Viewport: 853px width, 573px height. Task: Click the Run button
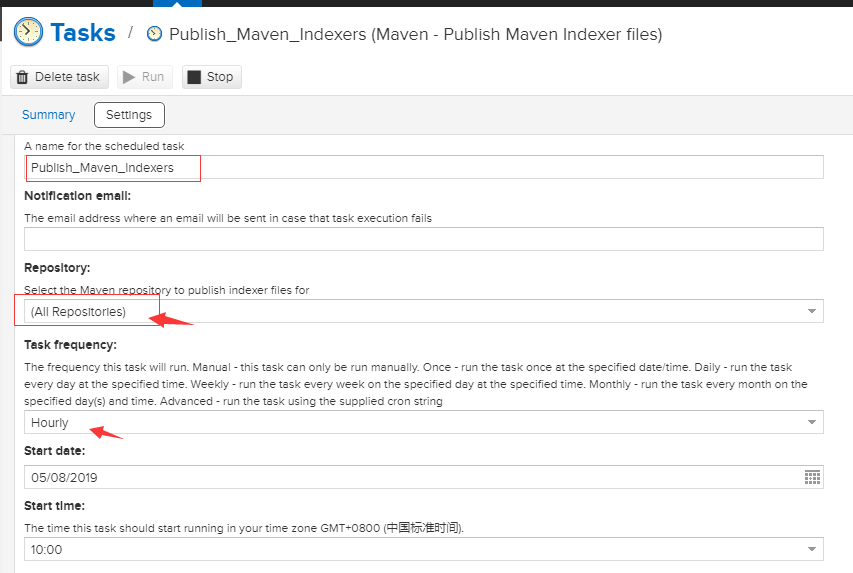click(145, 77)
